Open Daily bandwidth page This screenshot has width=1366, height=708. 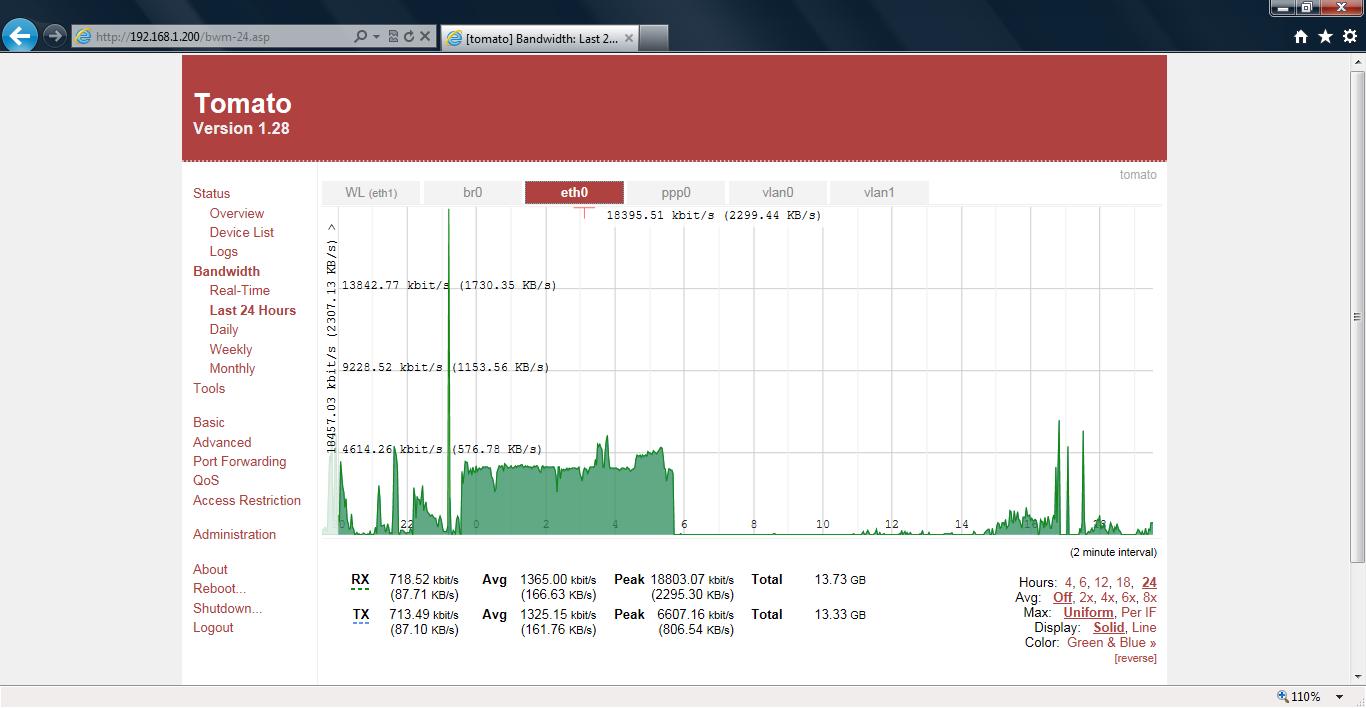click(224, 329)
